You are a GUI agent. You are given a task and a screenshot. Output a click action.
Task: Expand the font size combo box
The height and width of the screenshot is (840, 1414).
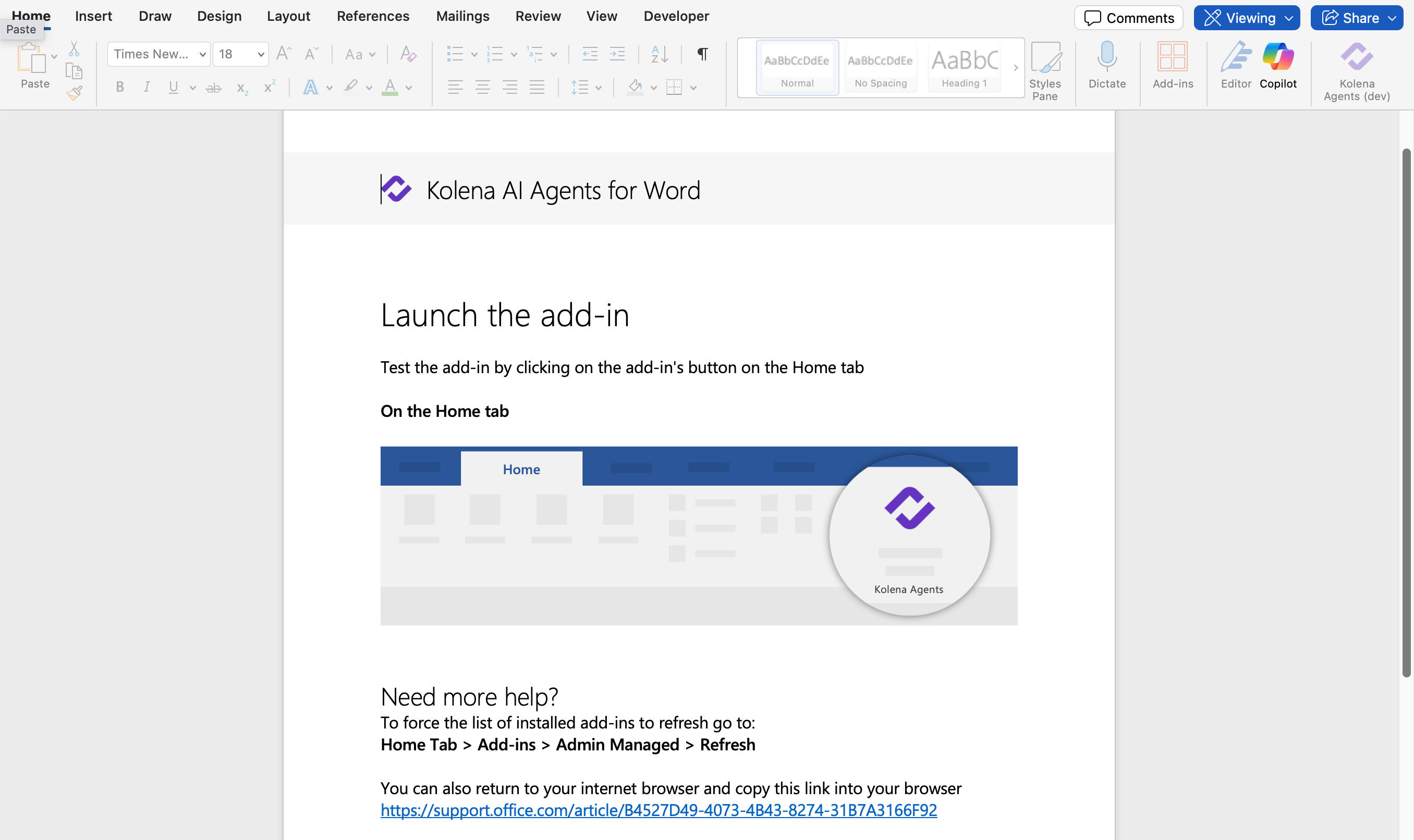pyautogui.click(x=261, y=54)
